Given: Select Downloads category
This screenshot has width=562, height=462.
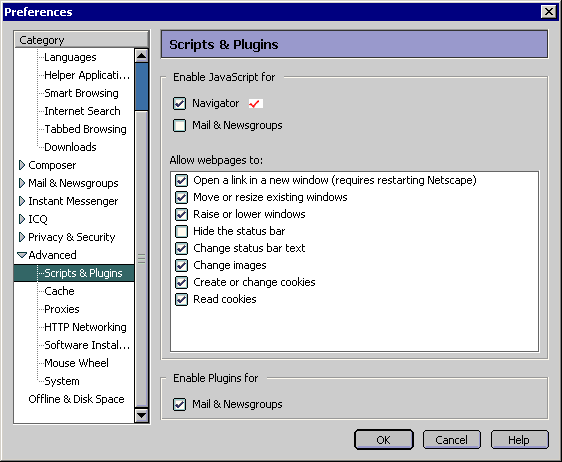Looking at the screenshot, I should (x=70, y=147).
